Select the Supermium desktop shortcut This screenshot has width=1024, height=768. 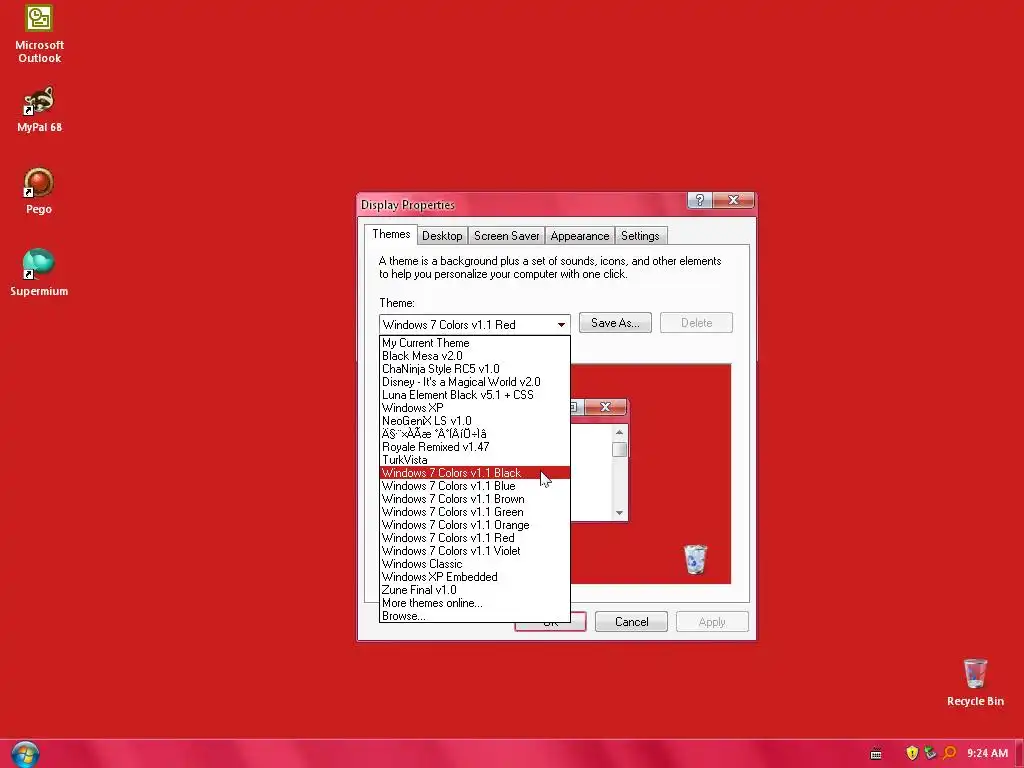coord(39,272)
